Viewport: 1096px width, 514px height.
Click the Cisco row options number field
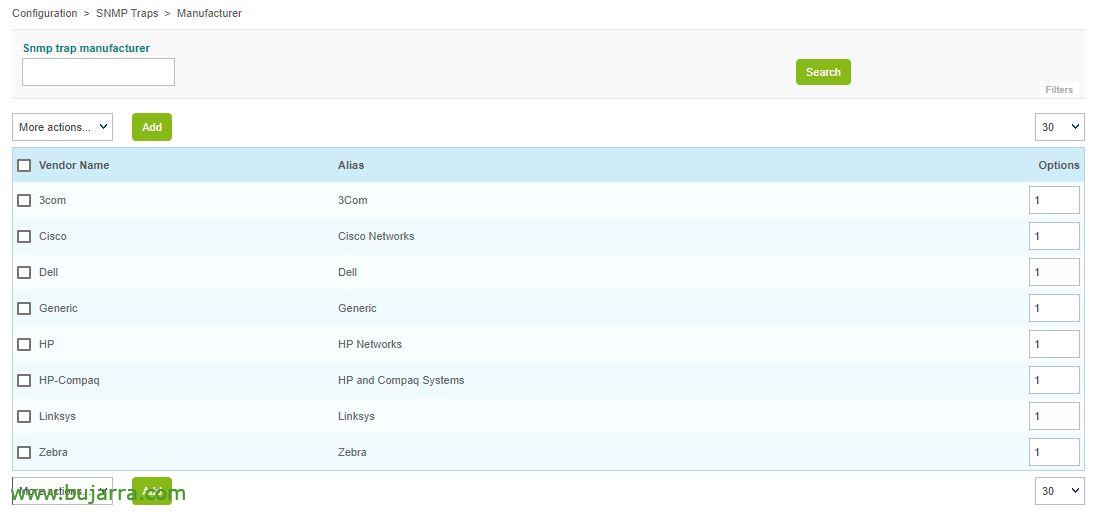(x=1054, y=236)
